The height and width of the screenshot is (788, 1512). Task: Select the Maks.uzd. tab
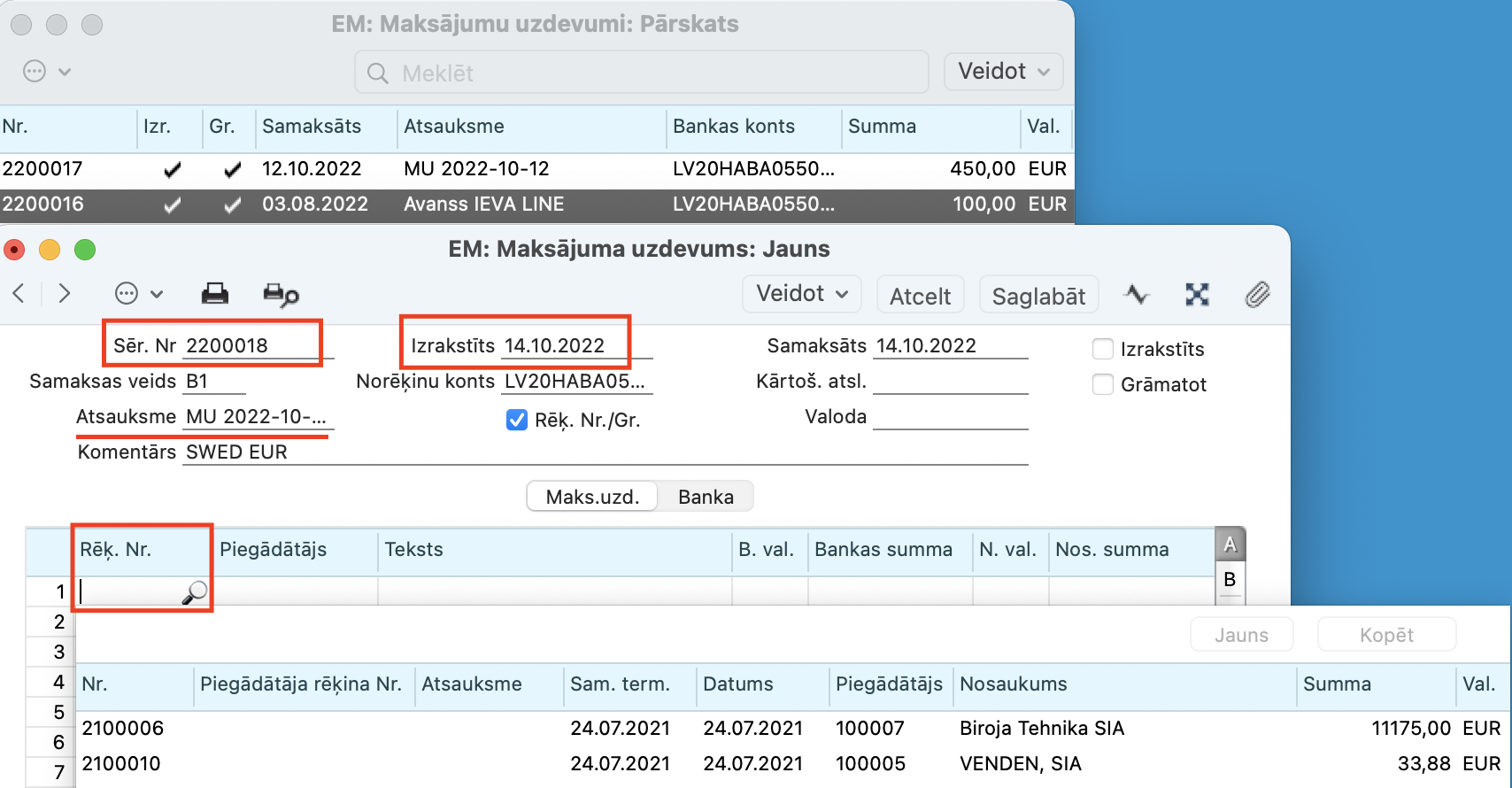coord(592,497)
